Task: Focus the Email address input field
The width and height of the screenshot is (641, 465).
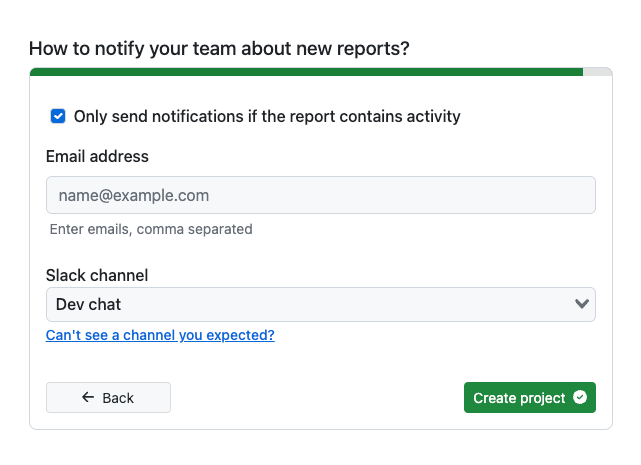Action: (320, 195)
